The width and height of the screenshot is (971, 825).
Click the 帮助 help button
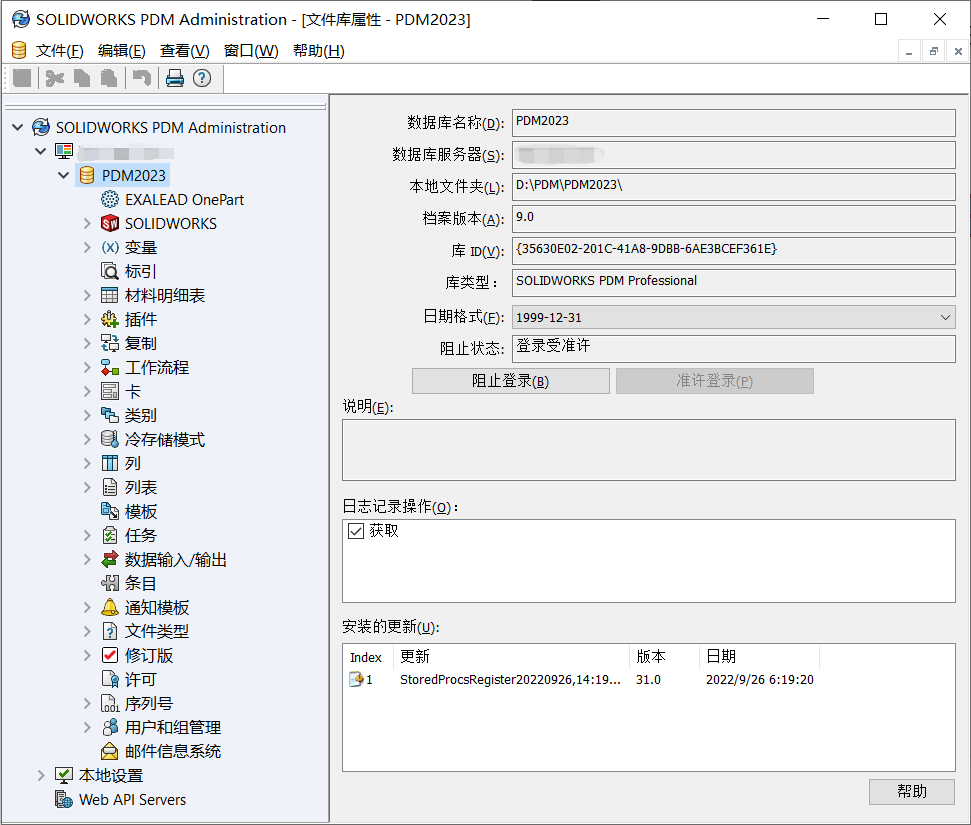coord(911,791)
